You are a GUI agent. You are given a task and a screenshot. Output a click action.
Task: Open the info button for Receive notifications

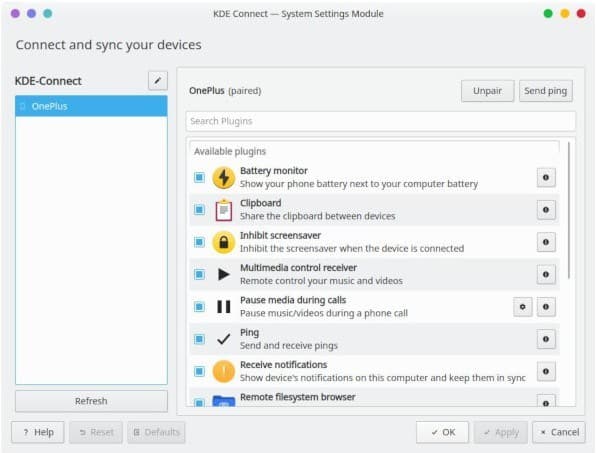[x=546, y=372]
